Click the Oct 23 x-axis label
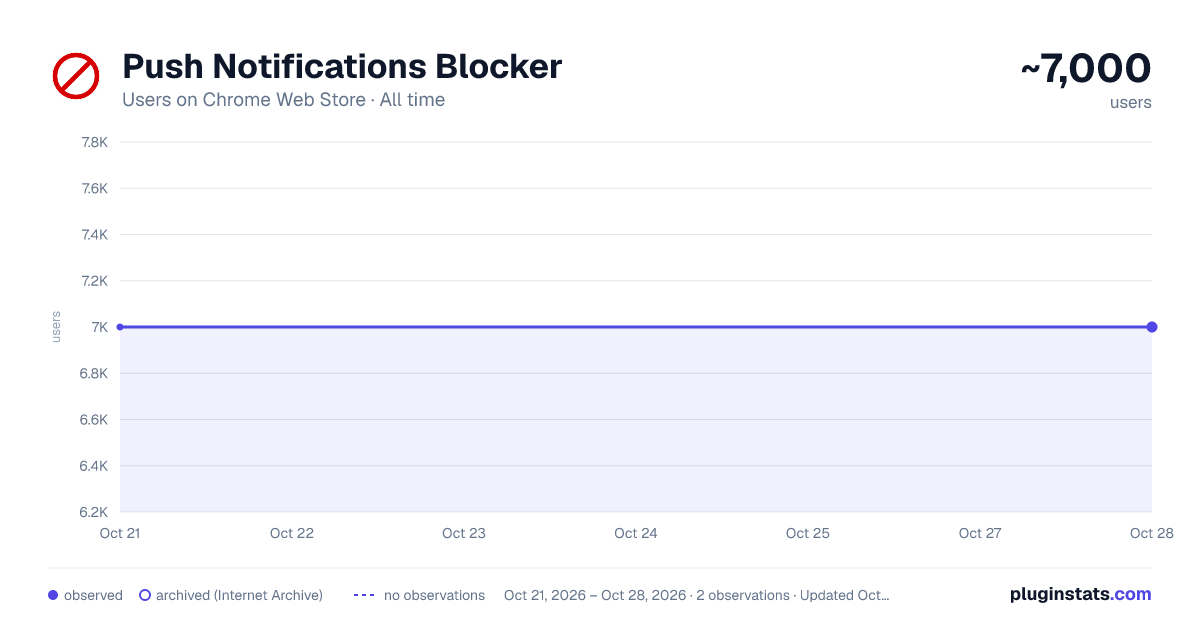1200x630 pixels. pos(464,533)
